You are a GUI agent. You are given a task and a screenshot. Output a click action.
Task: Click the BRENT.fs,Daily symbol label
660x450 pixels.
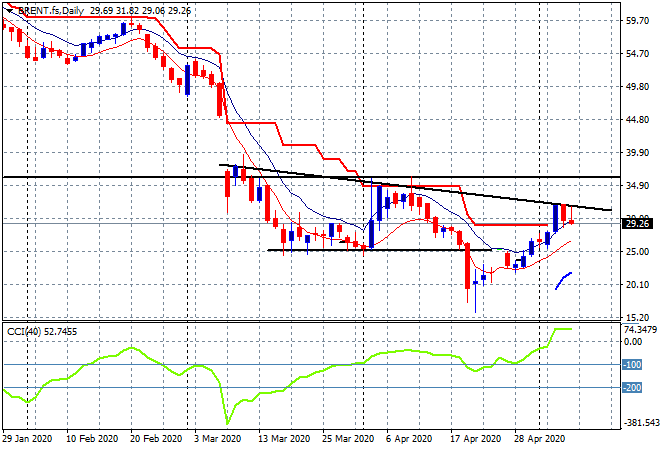pyautogui.click(x=51, y=11)
